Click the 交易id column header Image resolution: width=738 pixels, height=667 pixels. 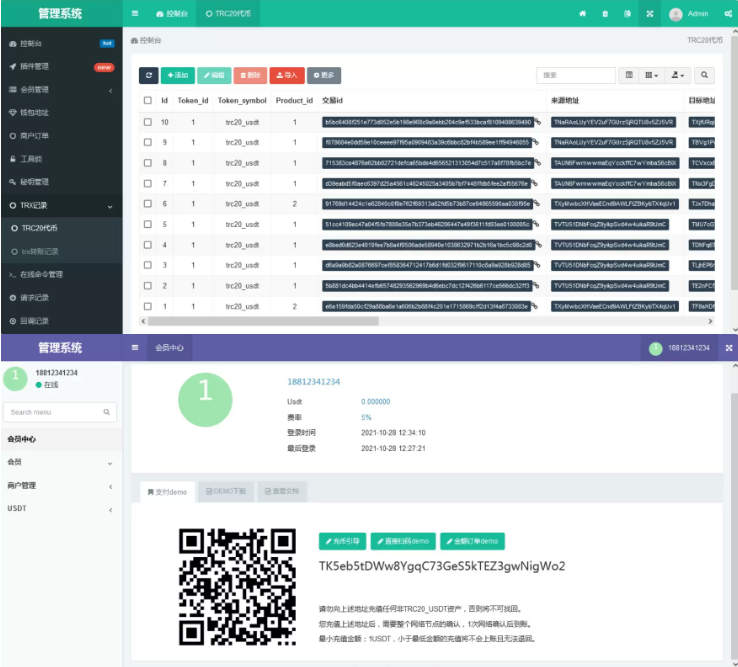[x=332, y=100]
